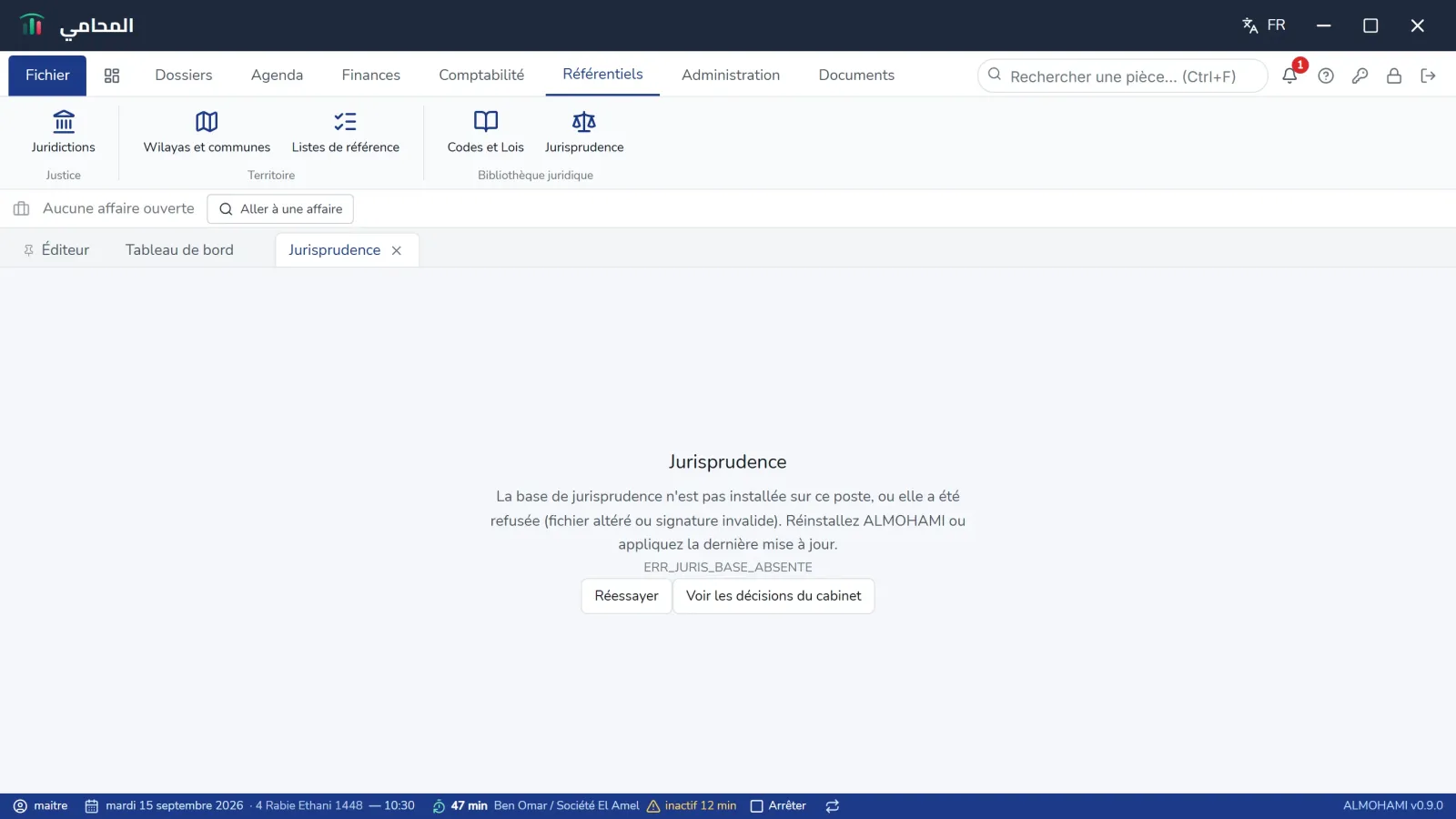Click the ERR_JURIS_BASE_ABSENTE error code
This screenshot has height=819, width=1456.
728,567
